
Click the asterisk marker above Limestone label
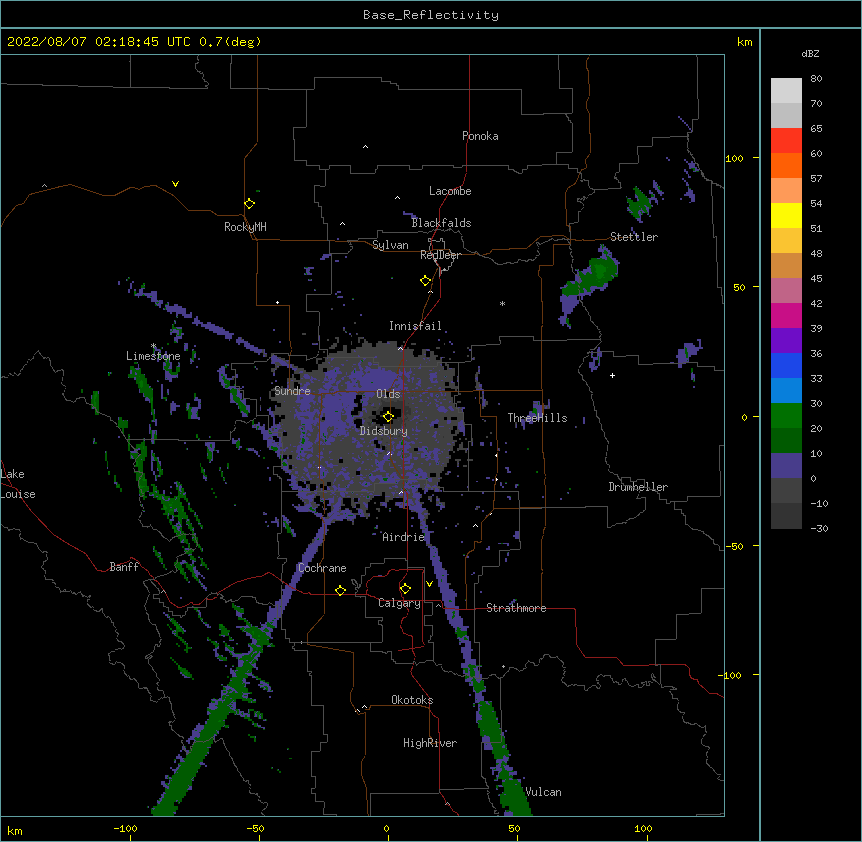pyautogui.click(x=154, y=346)
